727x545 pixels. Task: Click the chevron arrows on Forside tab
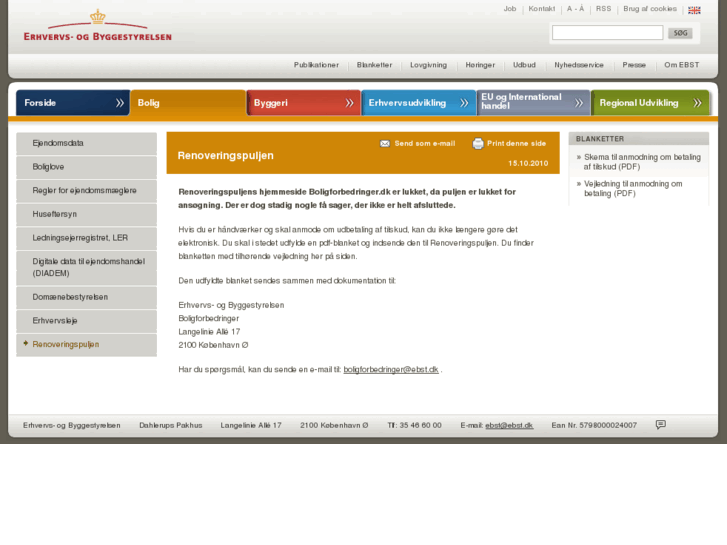click(x=120, y=103)
